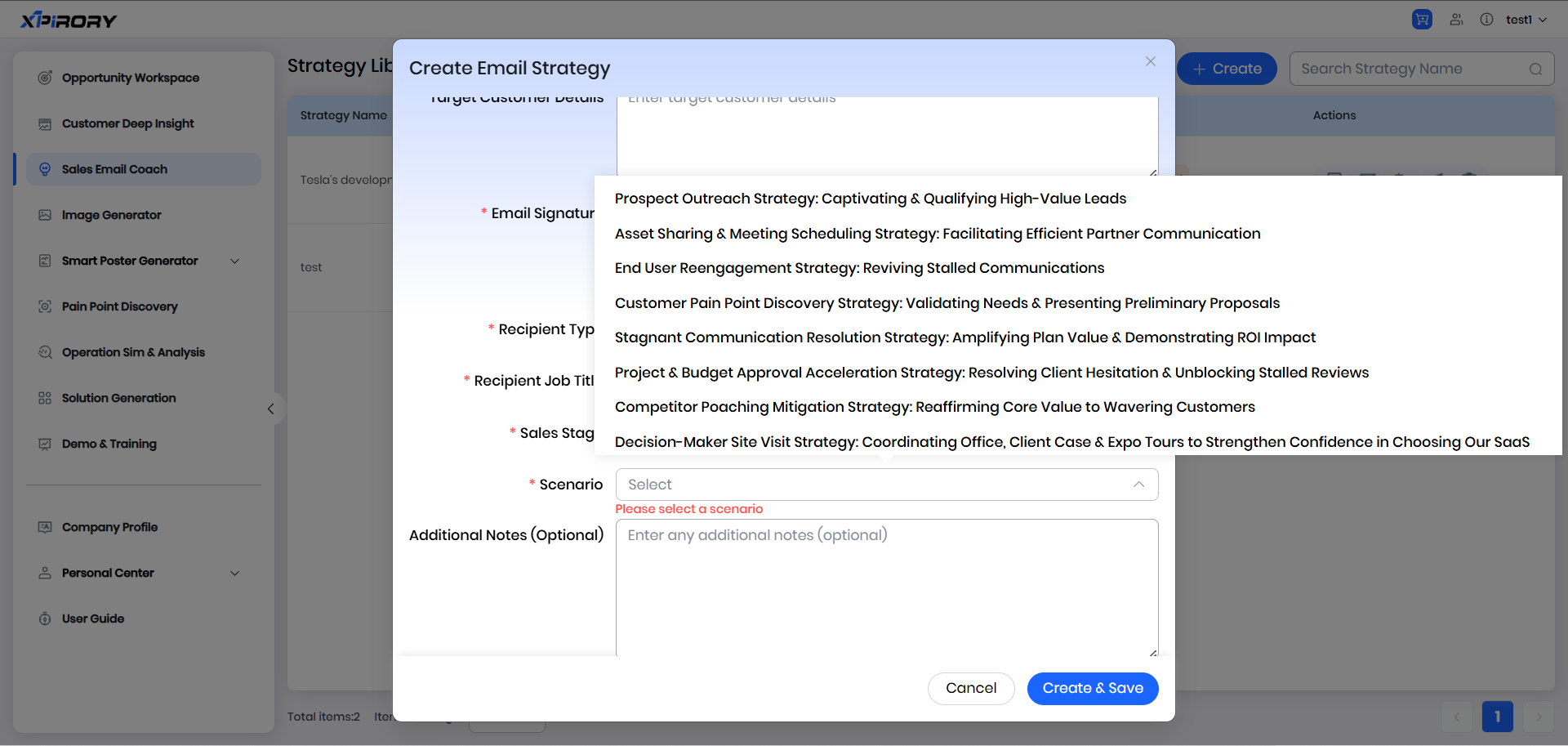
Task: Choose End User Reengagement Strategy option
Action: tap(859, 268)
